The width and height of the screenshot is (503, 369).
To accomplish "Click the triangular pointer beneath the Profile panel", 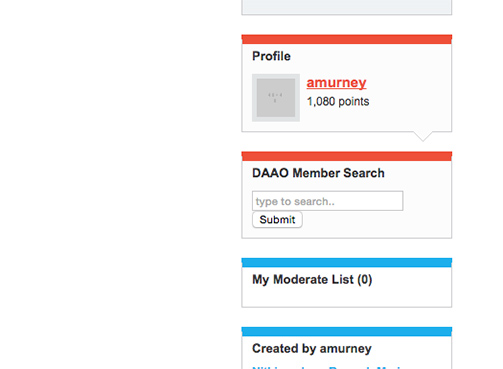I will pos(423,136).
